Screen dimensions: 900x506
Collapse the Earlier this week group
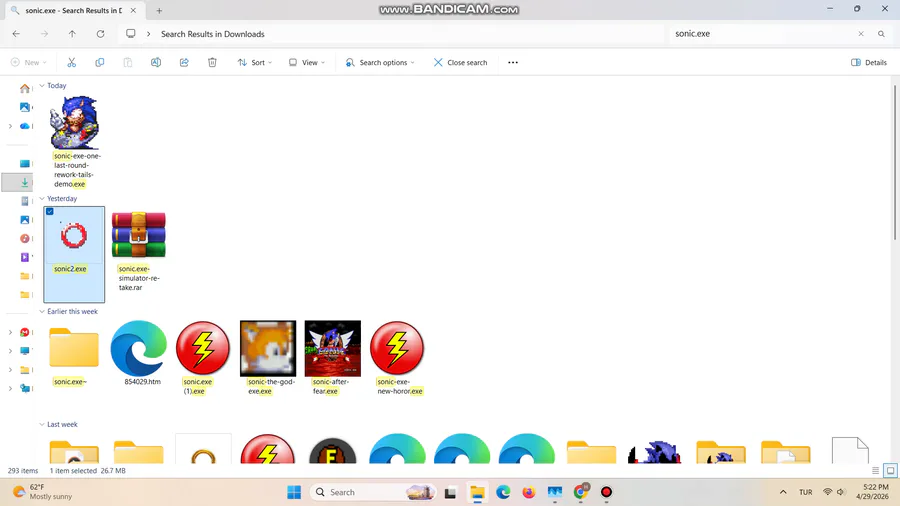[42, 312]
